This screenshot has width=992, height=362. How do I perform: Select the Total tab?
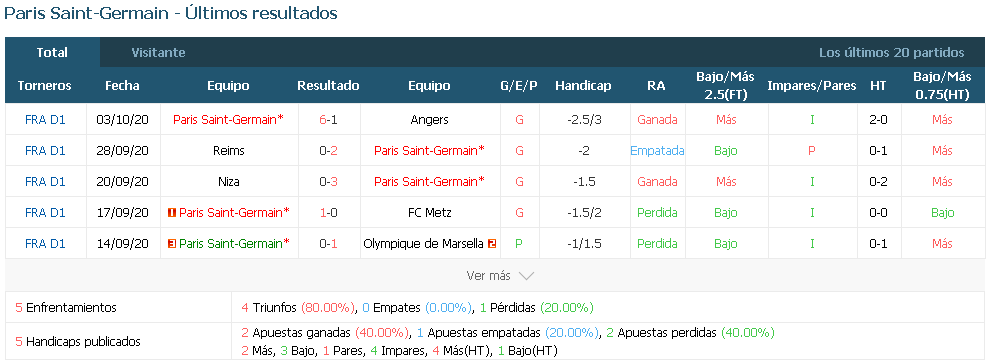click(52, 53)
